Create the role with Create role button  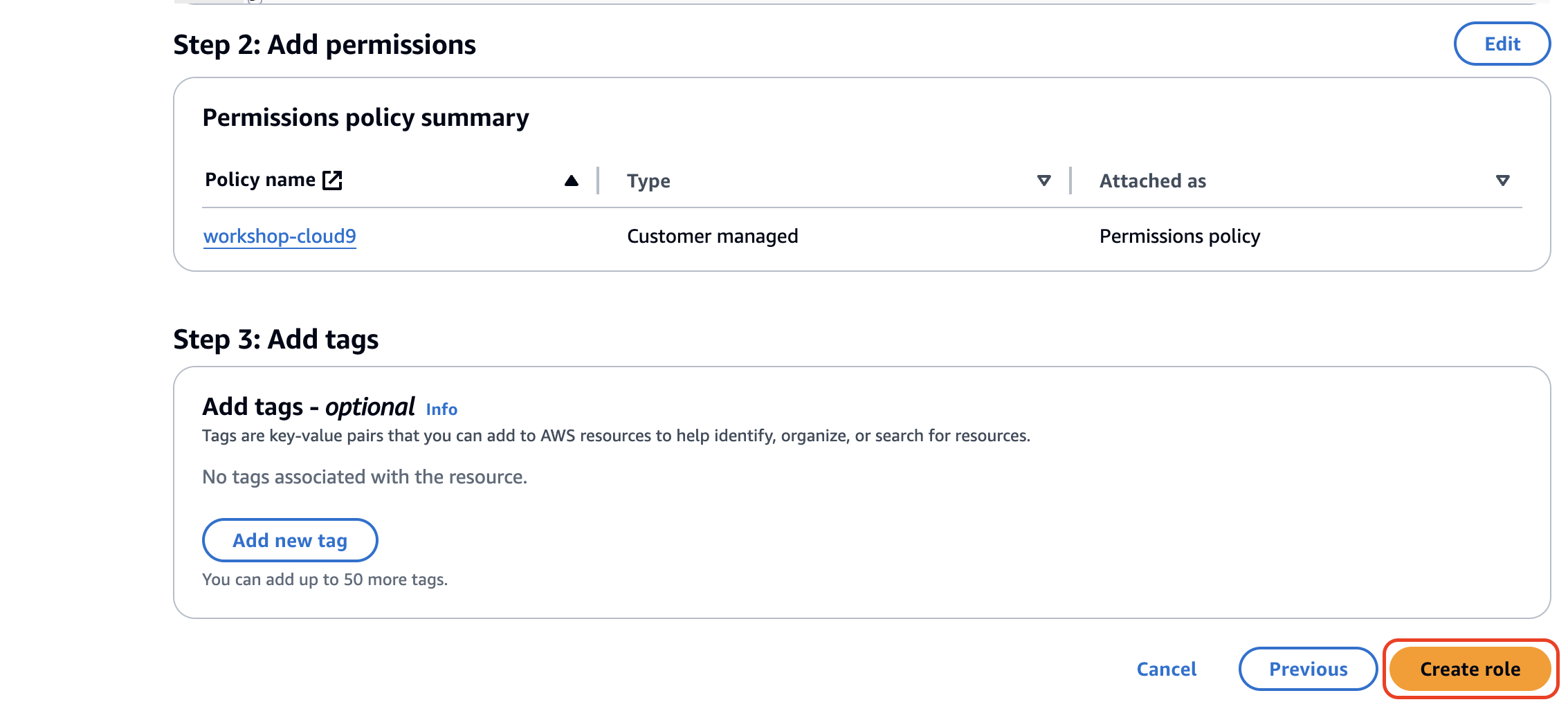click(x=1469, y=669)
